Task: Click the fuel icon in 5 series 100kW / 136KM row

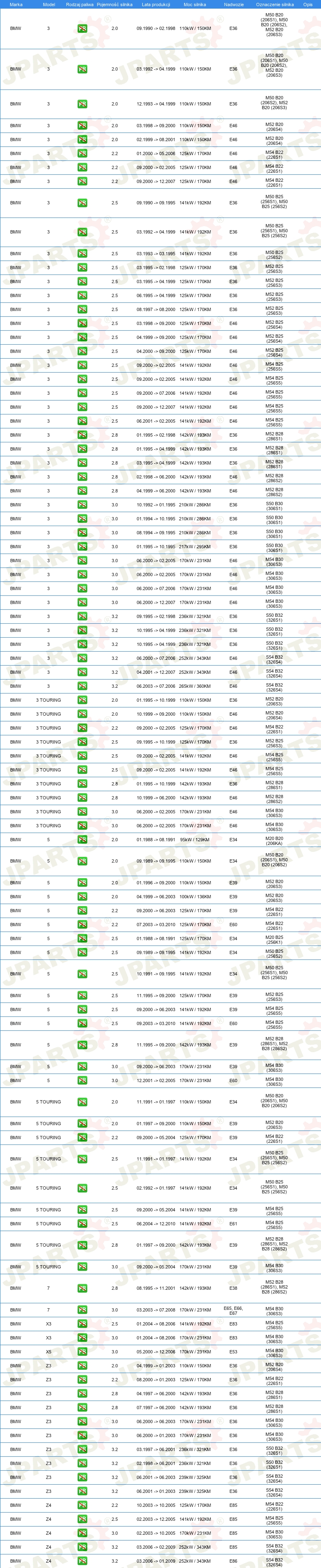Action: pos(82,897)
